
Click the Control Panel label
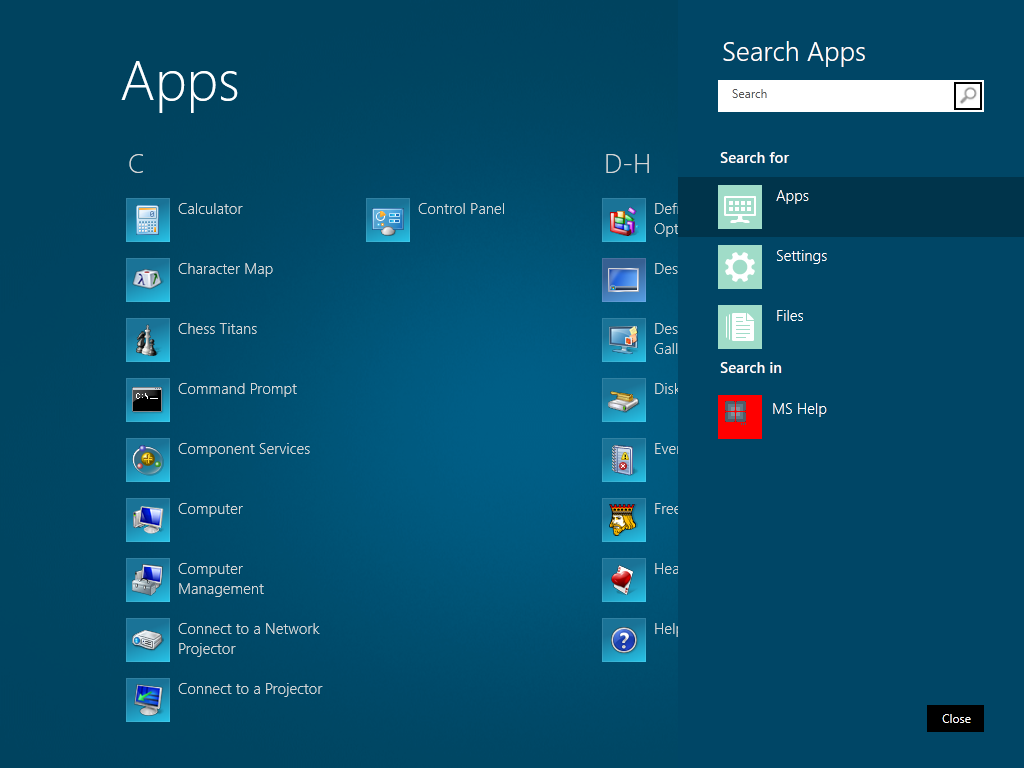[461, 209]
